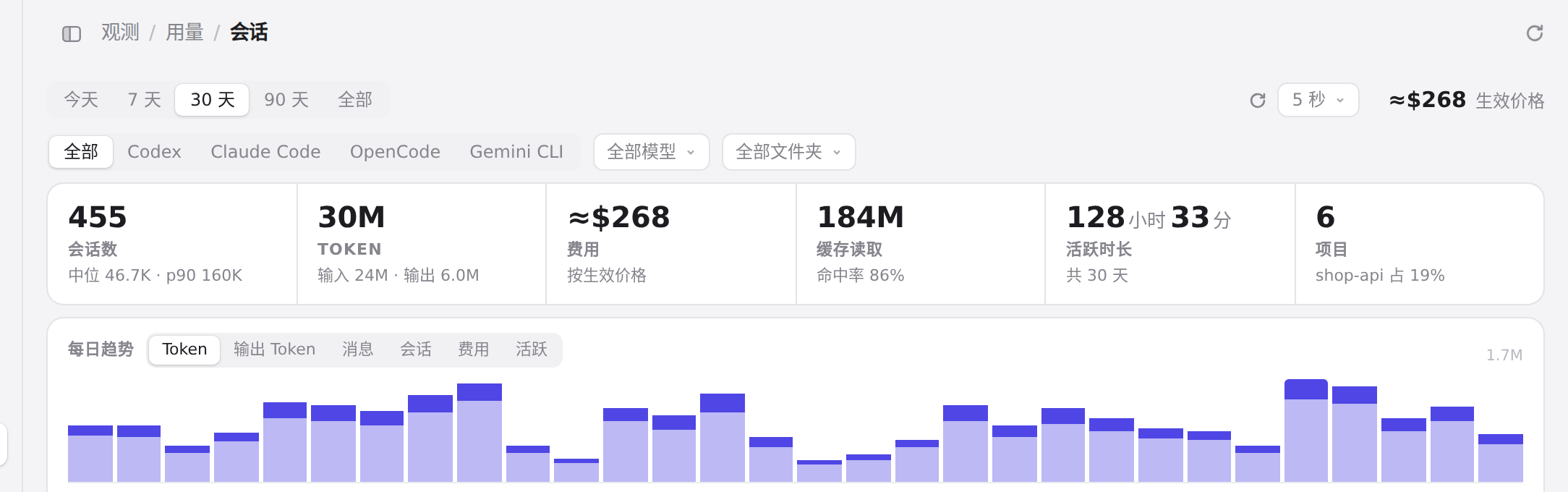Click the top-right page refresh icon
The width and height of the screenshot is (1568, 492).
[1534, 33]
